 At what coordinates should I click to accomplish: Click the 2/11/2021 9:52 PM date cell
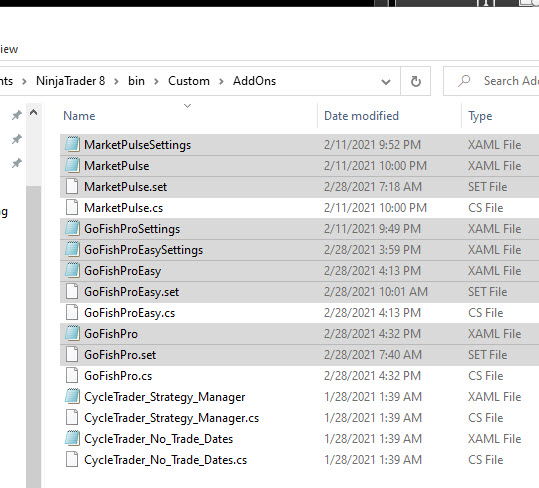point(372,145)
